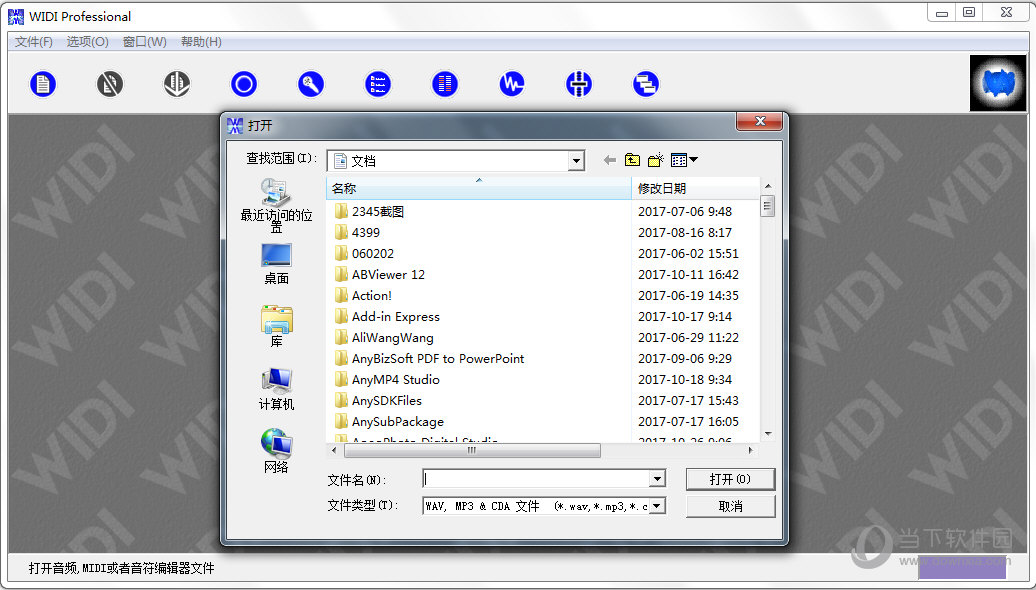1036x590 pixels.
Task: Open Recent Places (最近访问的位置) in sidebar
Action: 276,205
